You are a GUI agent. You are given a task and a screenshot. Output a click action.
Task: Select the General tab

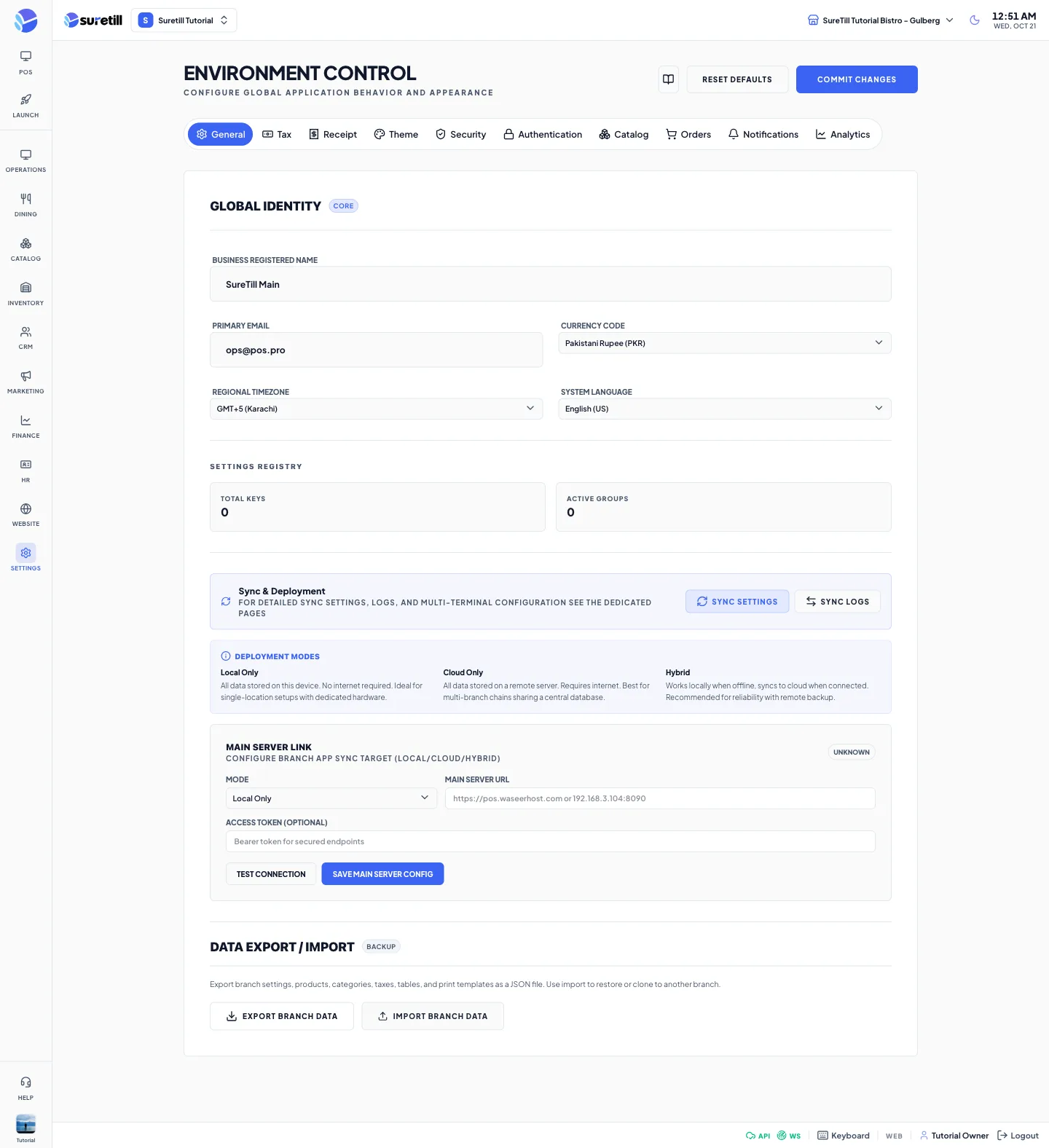pyautogui.click(x=220, y=134)
